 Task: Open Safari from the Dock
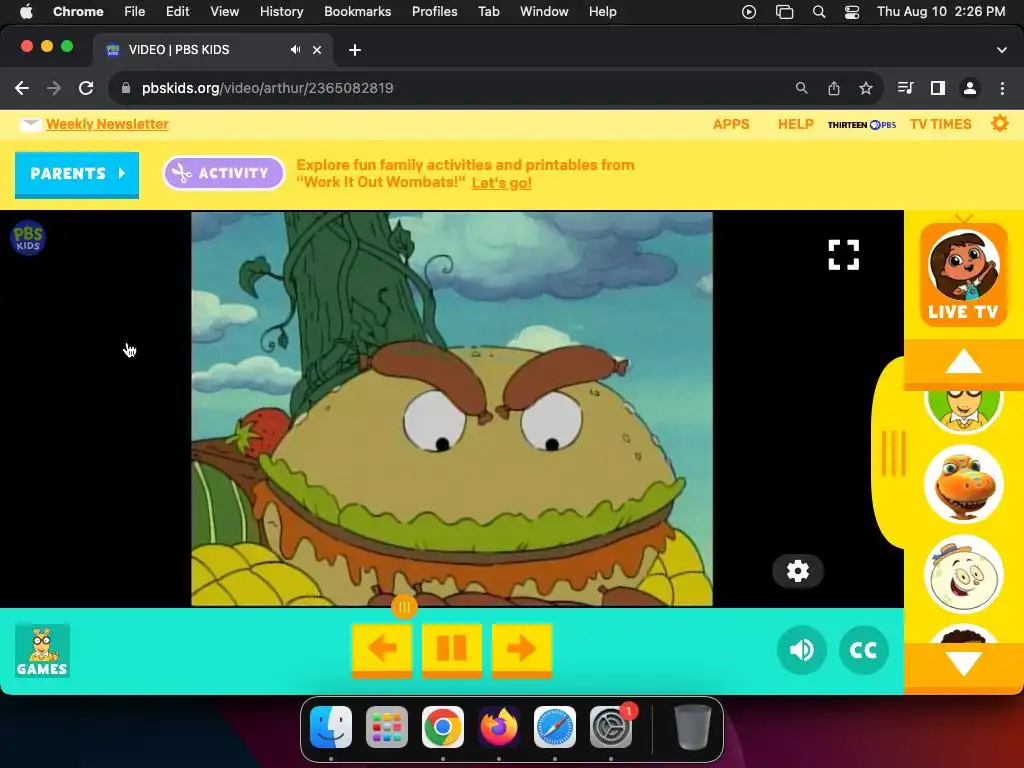[554, 727]
